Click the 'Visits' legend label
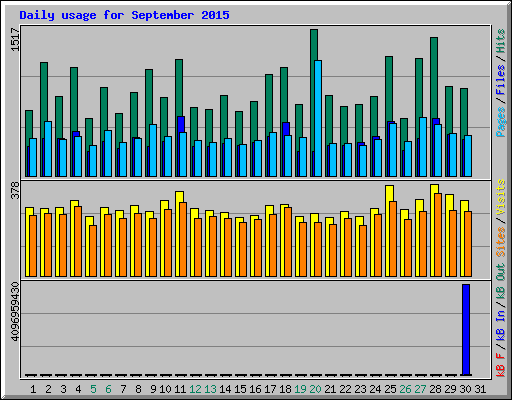The height and width of the screenshot is (400, 512). click(501, 197)
